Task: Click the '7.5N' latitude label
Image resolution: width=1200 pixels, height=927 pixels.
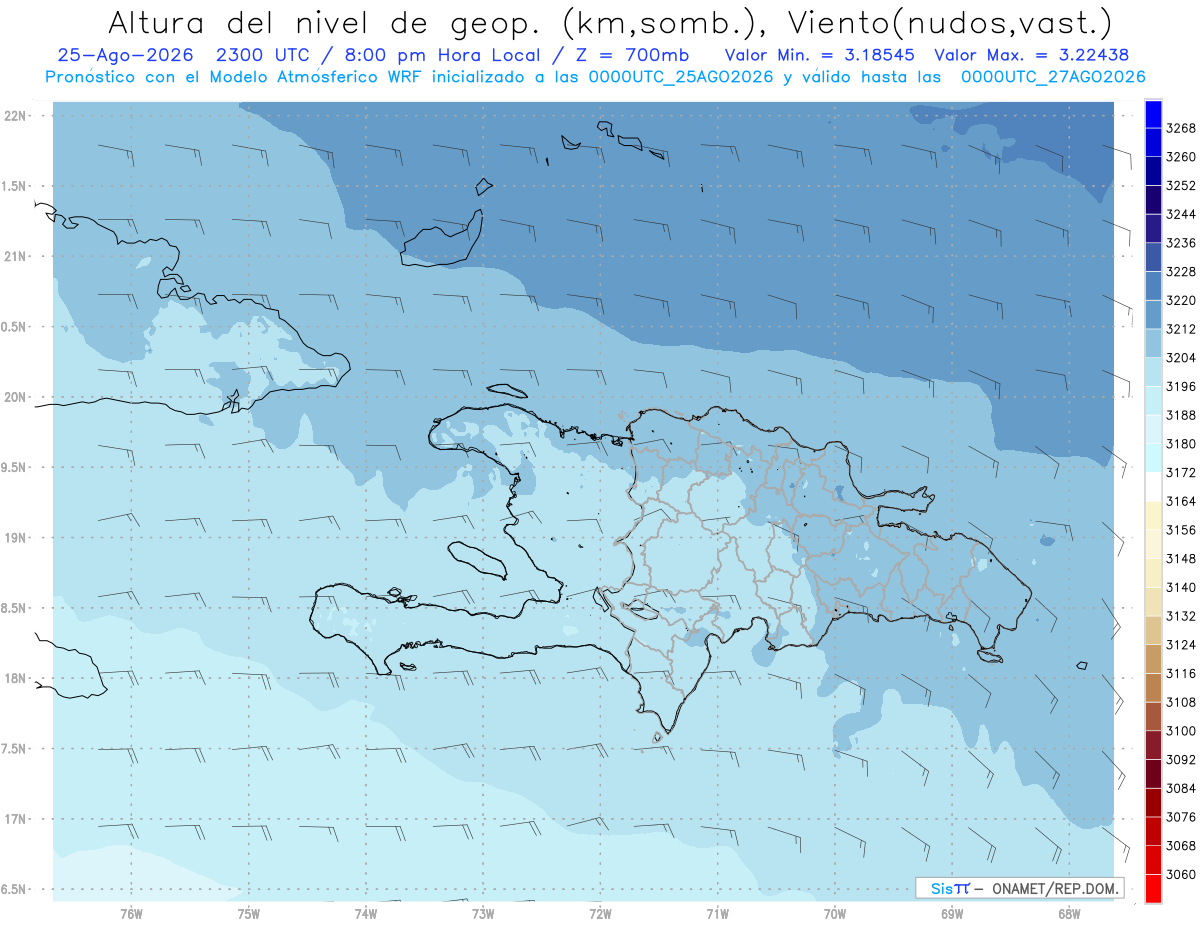Action: pyautogui.click(x=14, y=749)
